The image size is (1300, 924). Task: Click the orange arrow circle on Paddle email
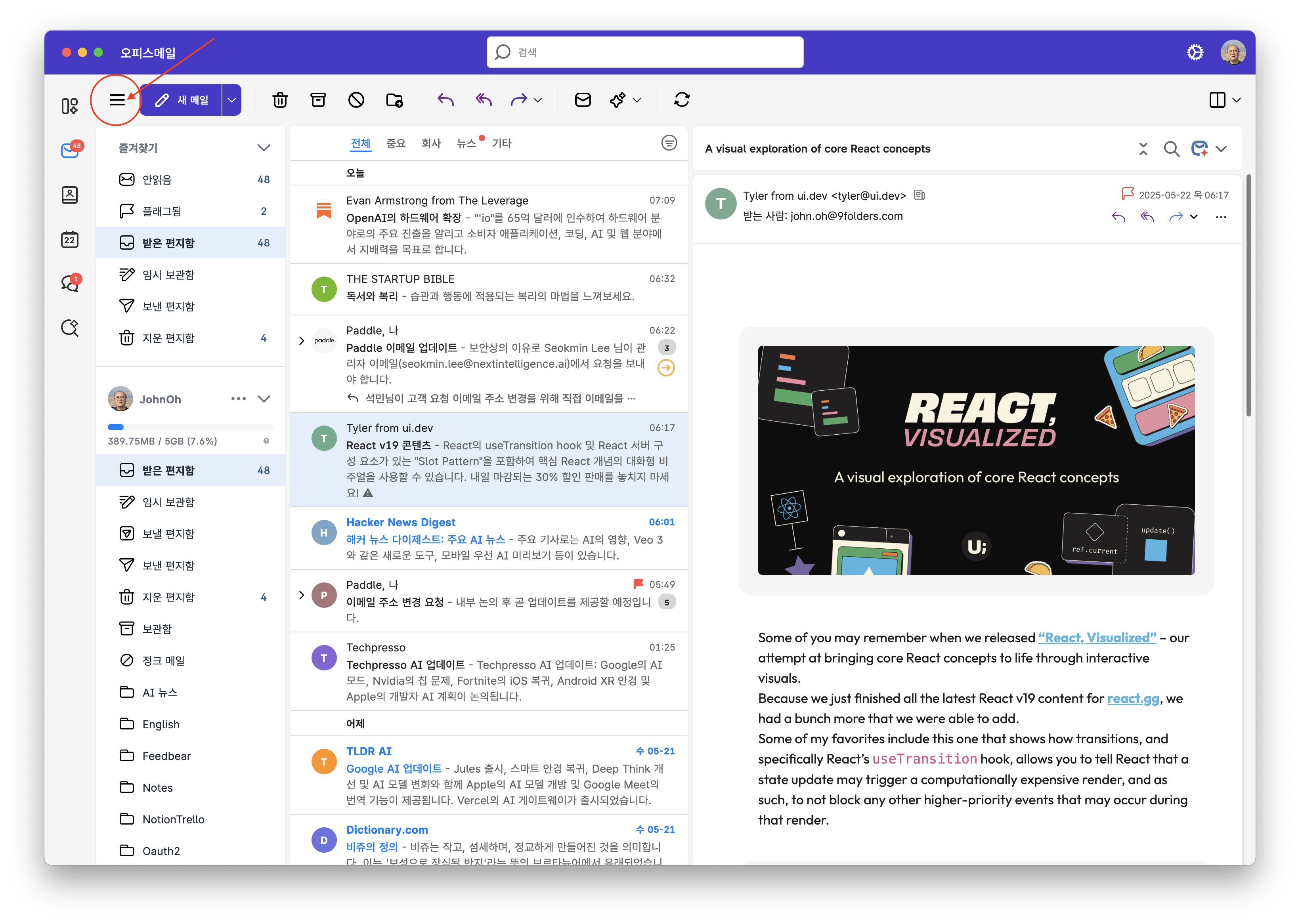click(667, 368)
